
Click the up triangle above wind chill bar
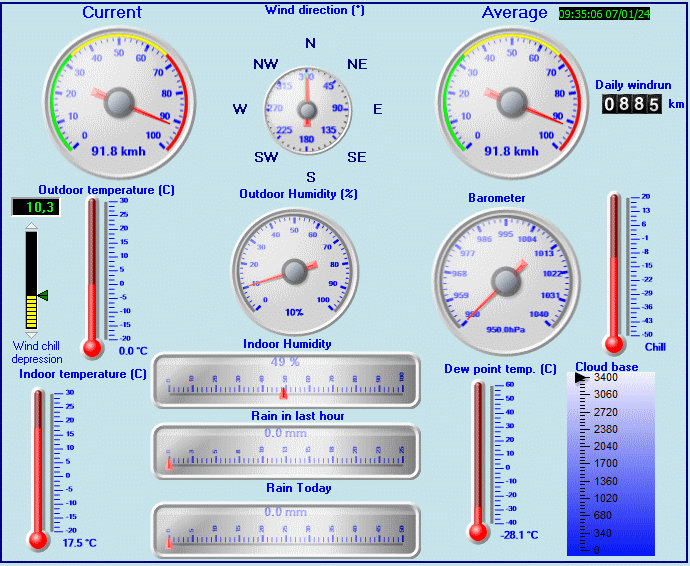tap(31, 226)
